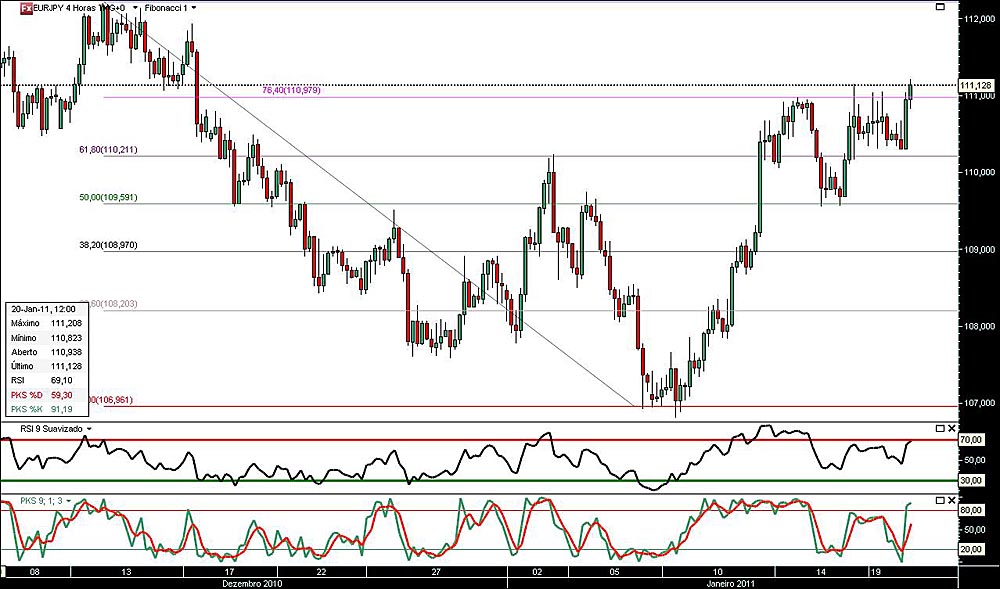1000x589 pixels.
Task: Click the RSI 70,00 overbought level label
Action: (x=974, y=440)
